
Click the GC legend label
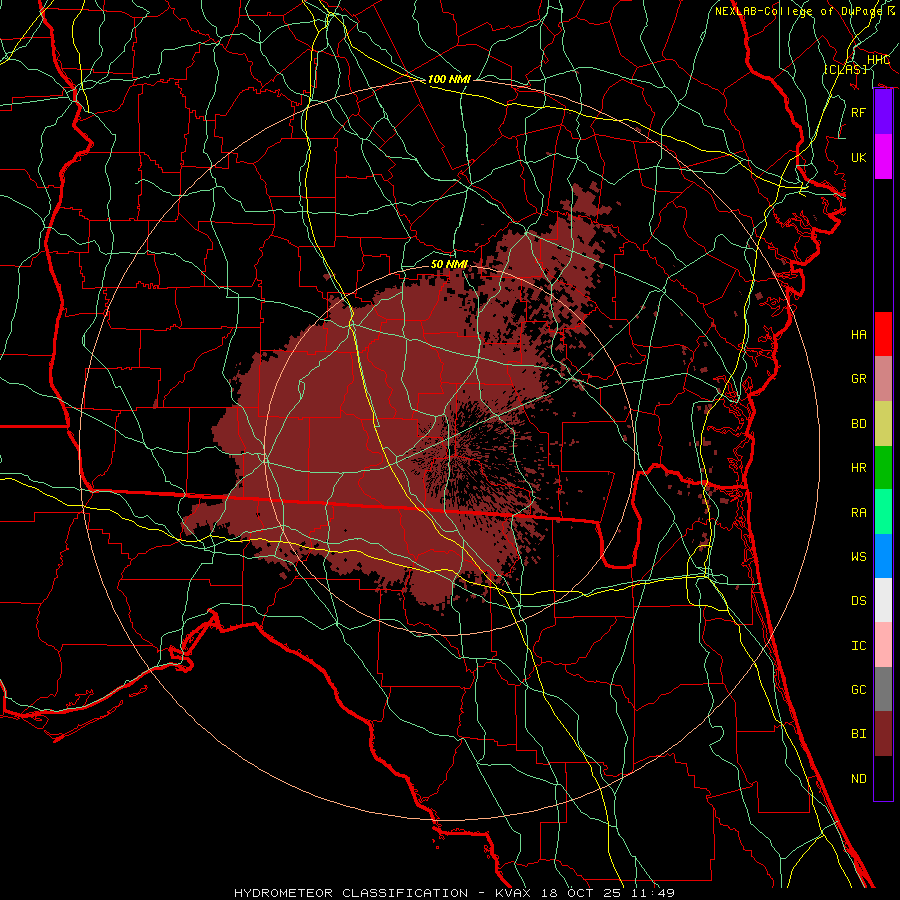pos(859,690)
